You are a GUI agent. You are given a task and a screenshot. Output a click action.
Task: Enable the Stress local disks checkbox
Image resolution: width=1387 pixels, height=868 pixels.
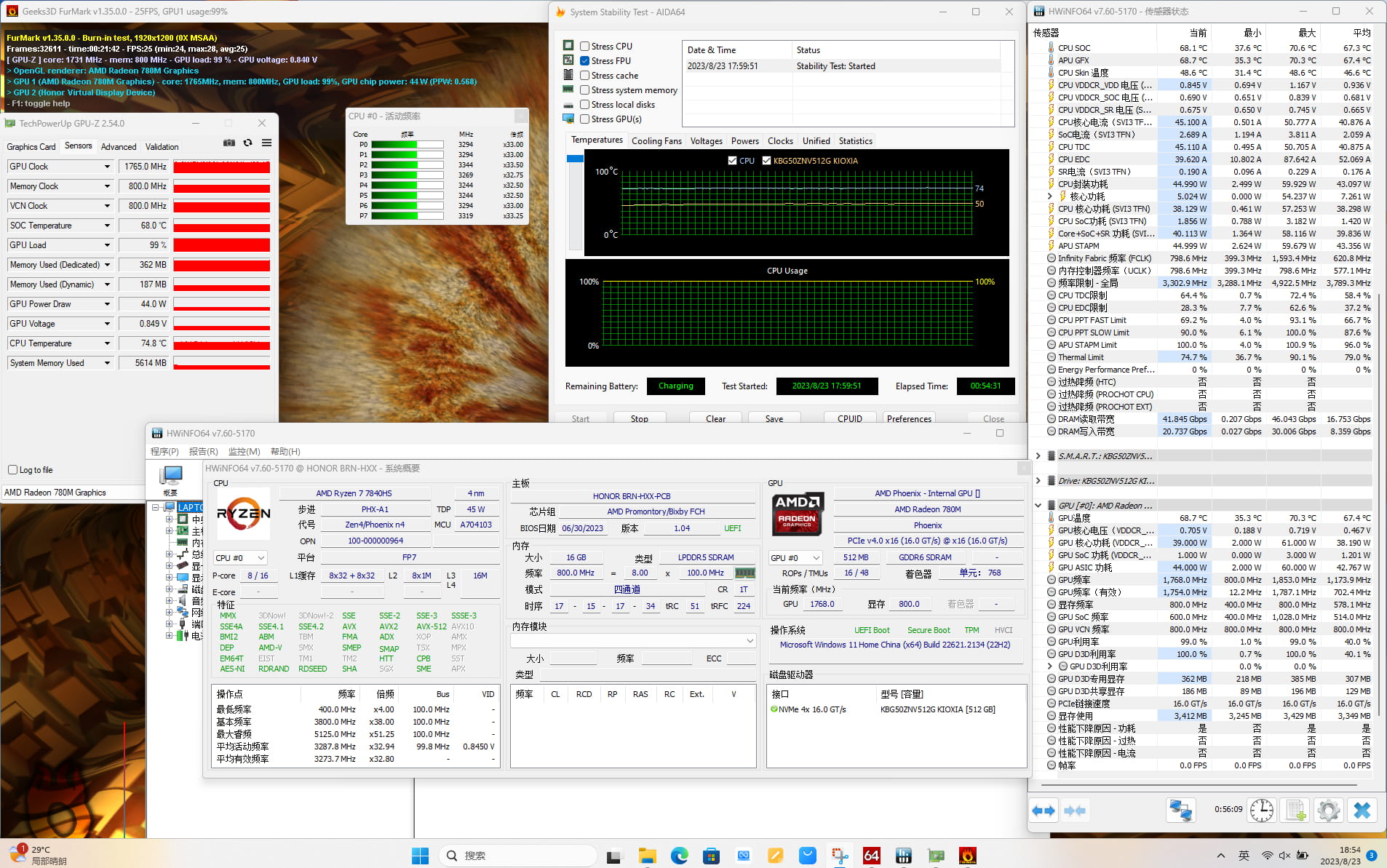point(584,104)
